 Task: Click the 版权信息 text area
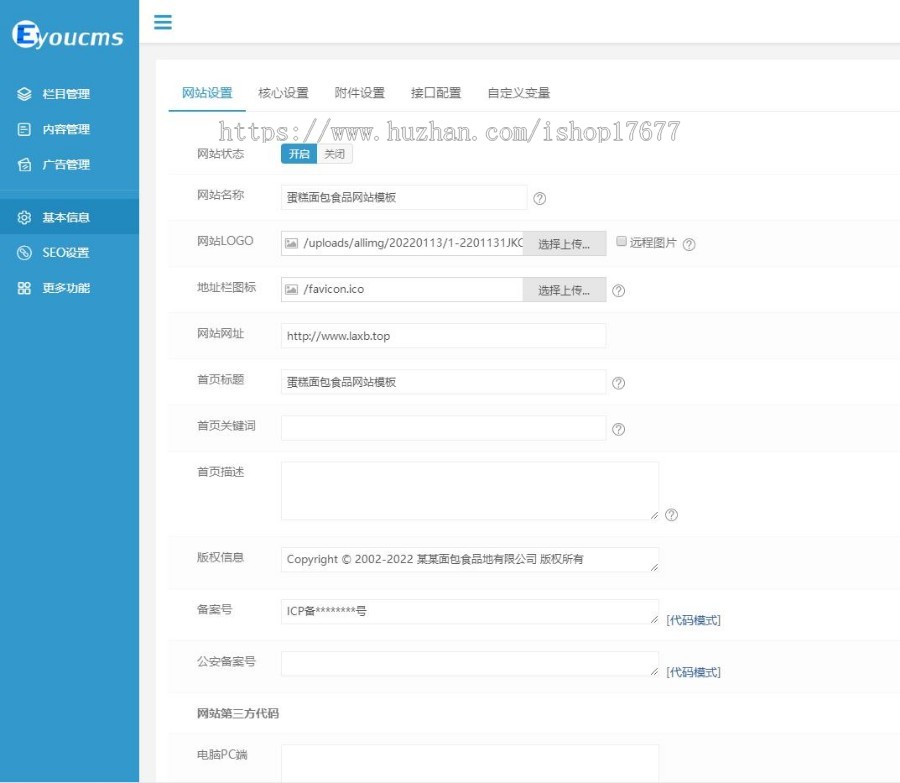[470, 560]
